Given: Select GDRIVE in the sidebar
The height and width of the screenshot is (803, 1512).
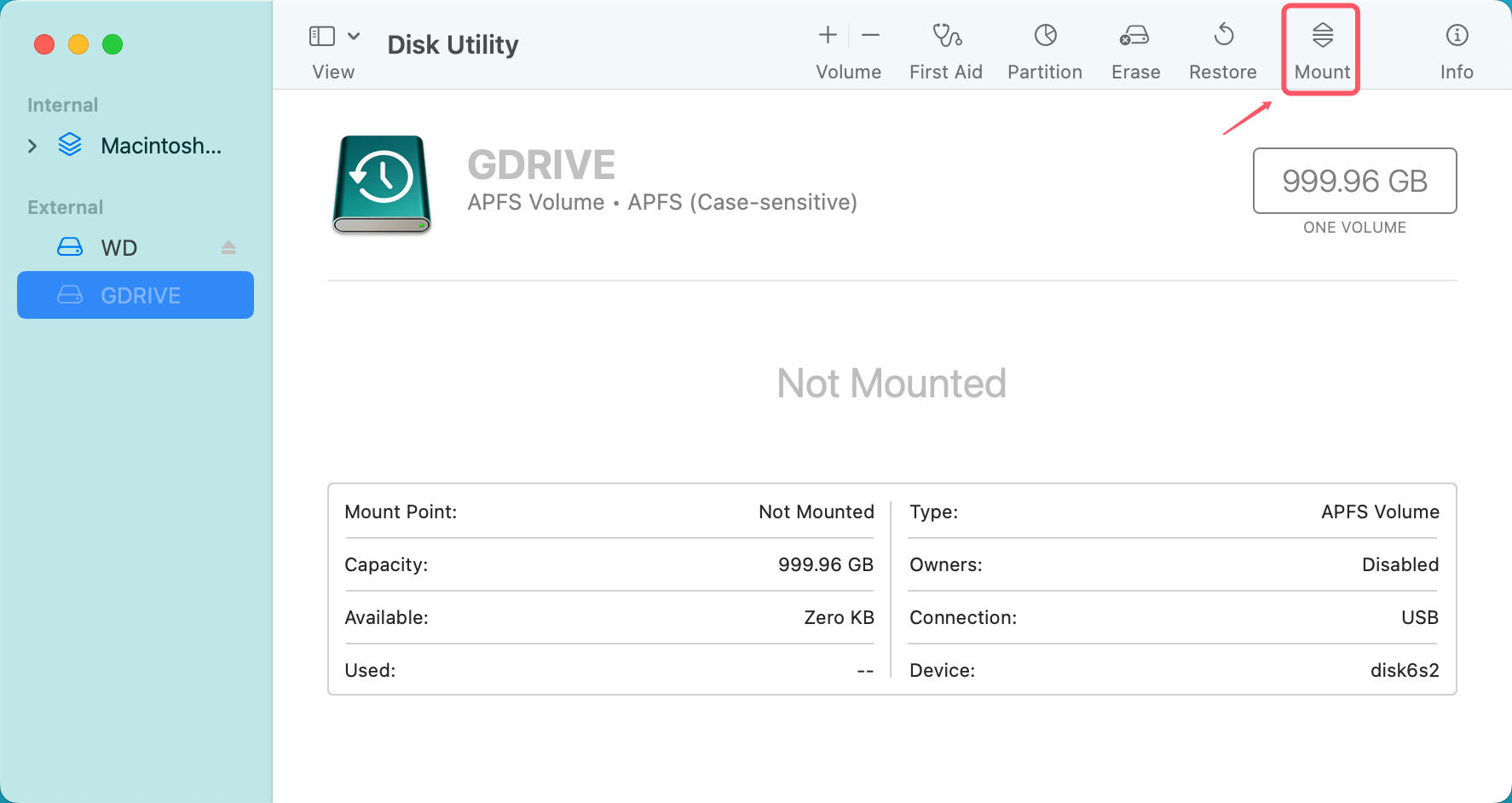Looking at the screenshot, I should pyautogui.click(x=141, y=295).
